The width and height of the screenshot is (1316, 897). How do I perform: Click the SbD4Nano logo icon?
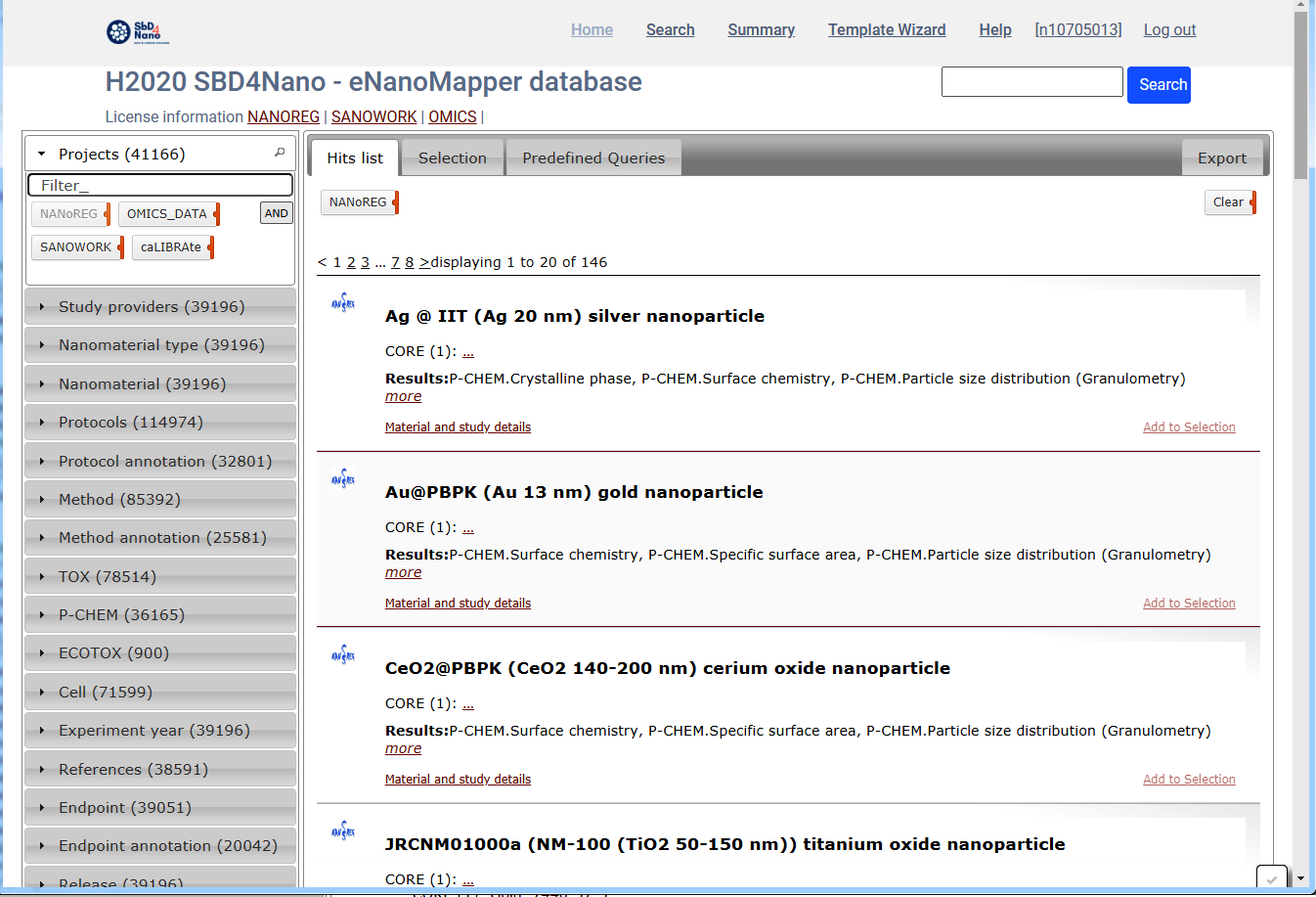click(137, 31)
